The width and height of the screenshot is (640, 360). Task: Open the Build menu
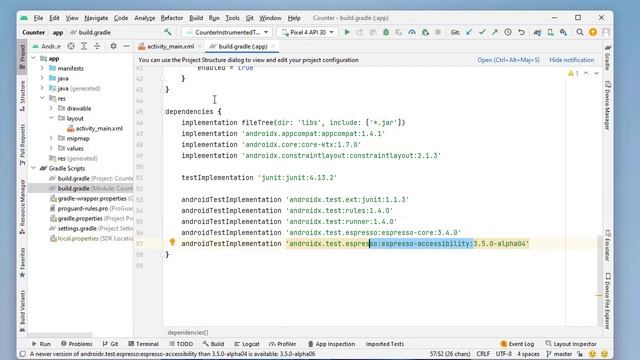pos(196,18)
